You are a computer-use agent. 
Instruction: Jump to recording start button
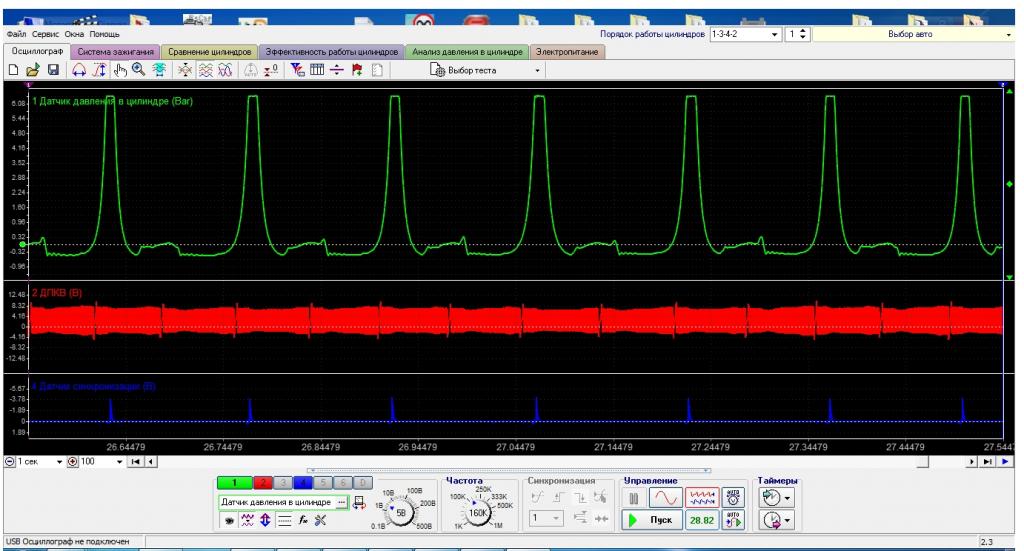click(135, 462)
